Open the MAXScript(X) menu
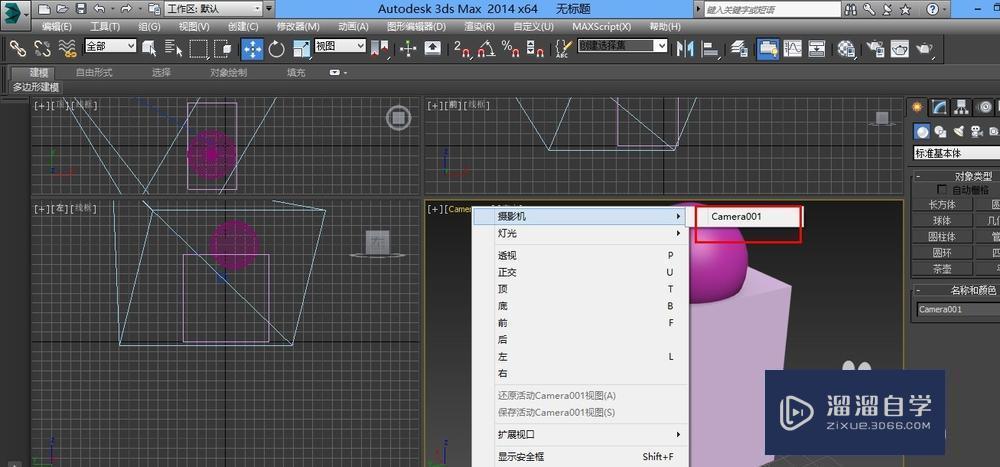The width and height of the screenshot is (1000, 467). pos(601,27)
